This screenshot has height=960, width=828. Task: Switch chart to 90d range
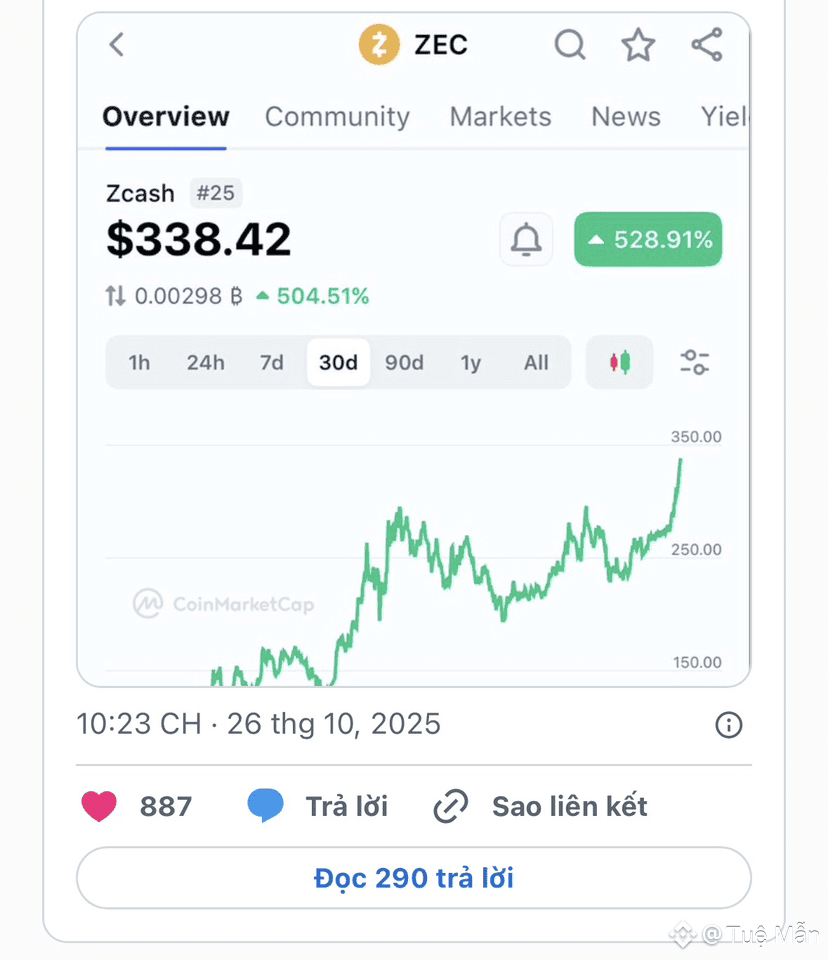coord(404,362)
